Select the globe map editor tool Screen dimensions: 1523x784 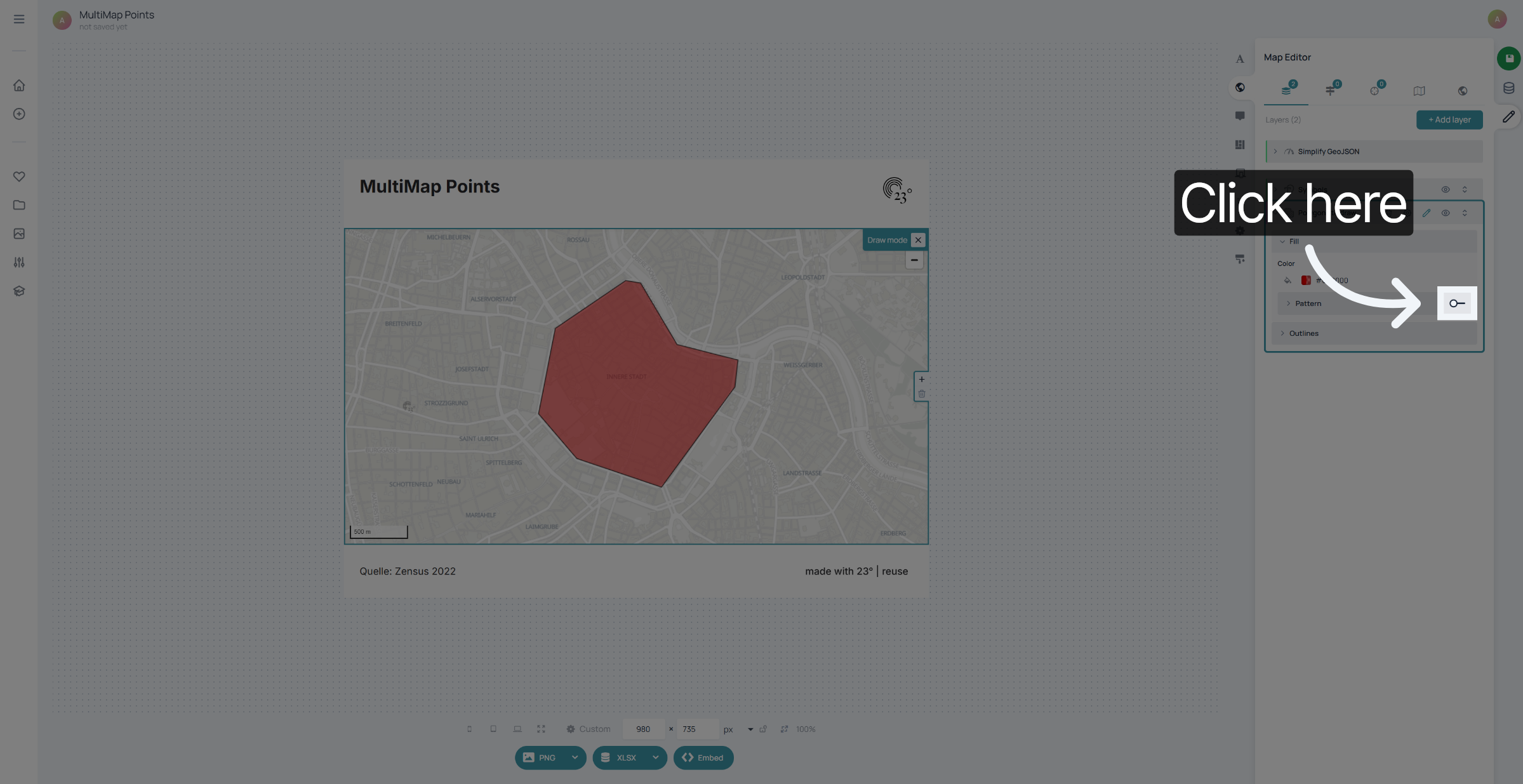1239,88
